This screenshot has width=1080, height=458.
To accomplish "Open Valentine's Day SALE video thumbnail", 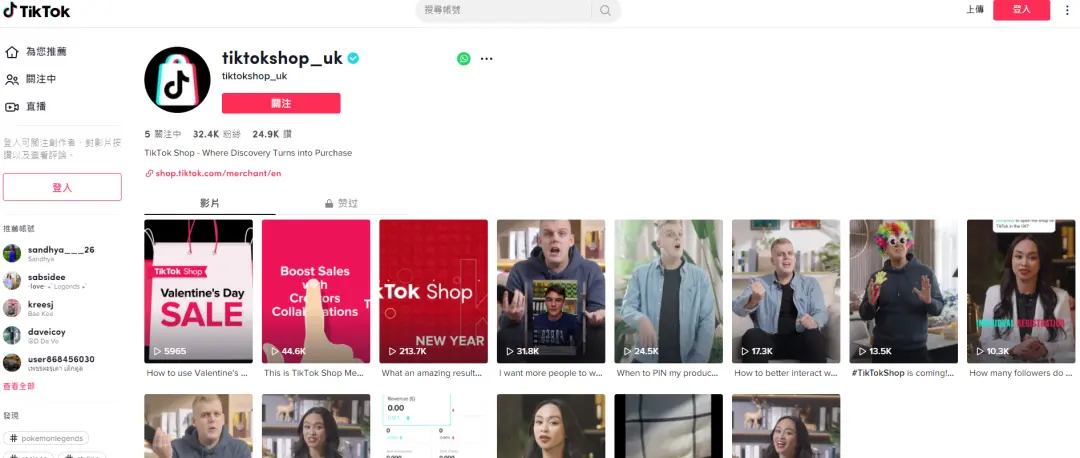I will [x=198, y=291].
